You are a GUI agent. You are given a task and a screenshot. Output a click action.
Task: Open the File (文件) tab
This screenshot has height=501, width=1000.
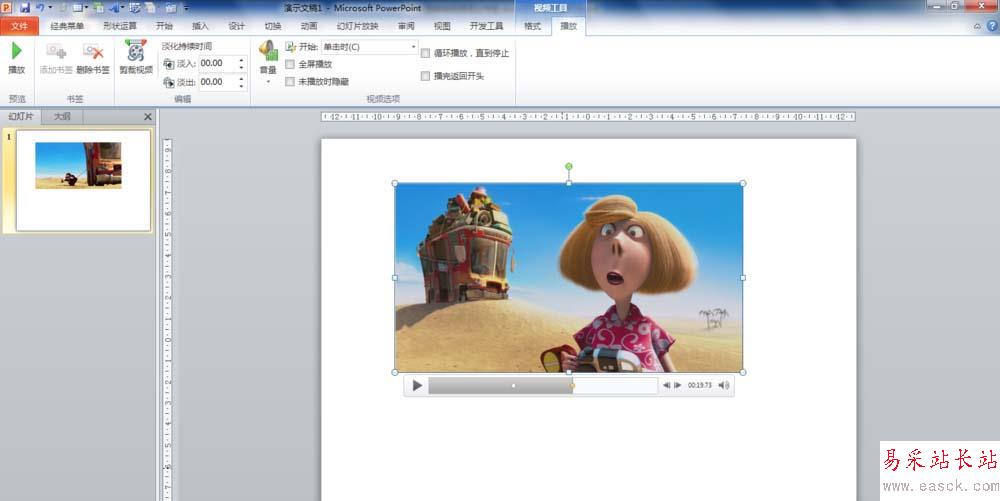20,26
